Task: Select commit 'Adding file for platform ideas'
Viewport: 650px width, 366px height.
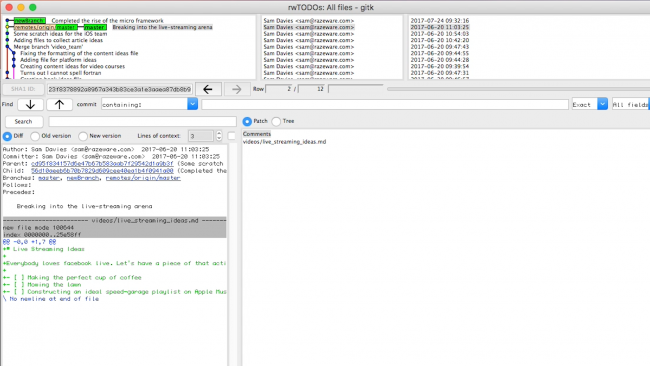Action: [x=58, y=60]
